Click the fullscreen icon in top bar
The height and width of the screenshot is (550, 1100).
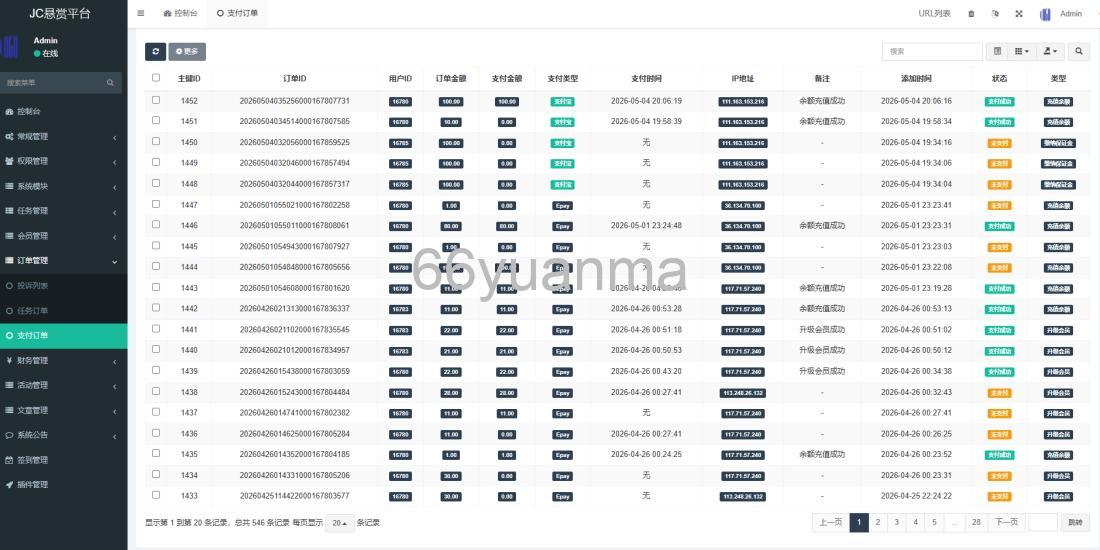pos(1019,14)
